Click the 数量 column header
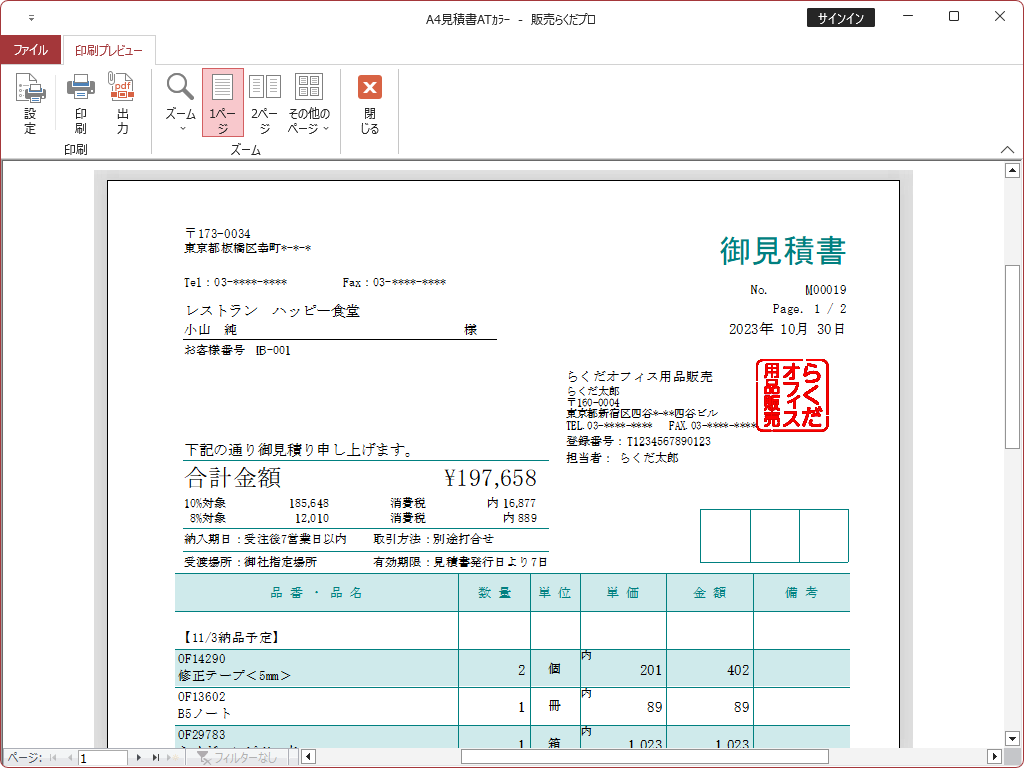 point(494,592)
